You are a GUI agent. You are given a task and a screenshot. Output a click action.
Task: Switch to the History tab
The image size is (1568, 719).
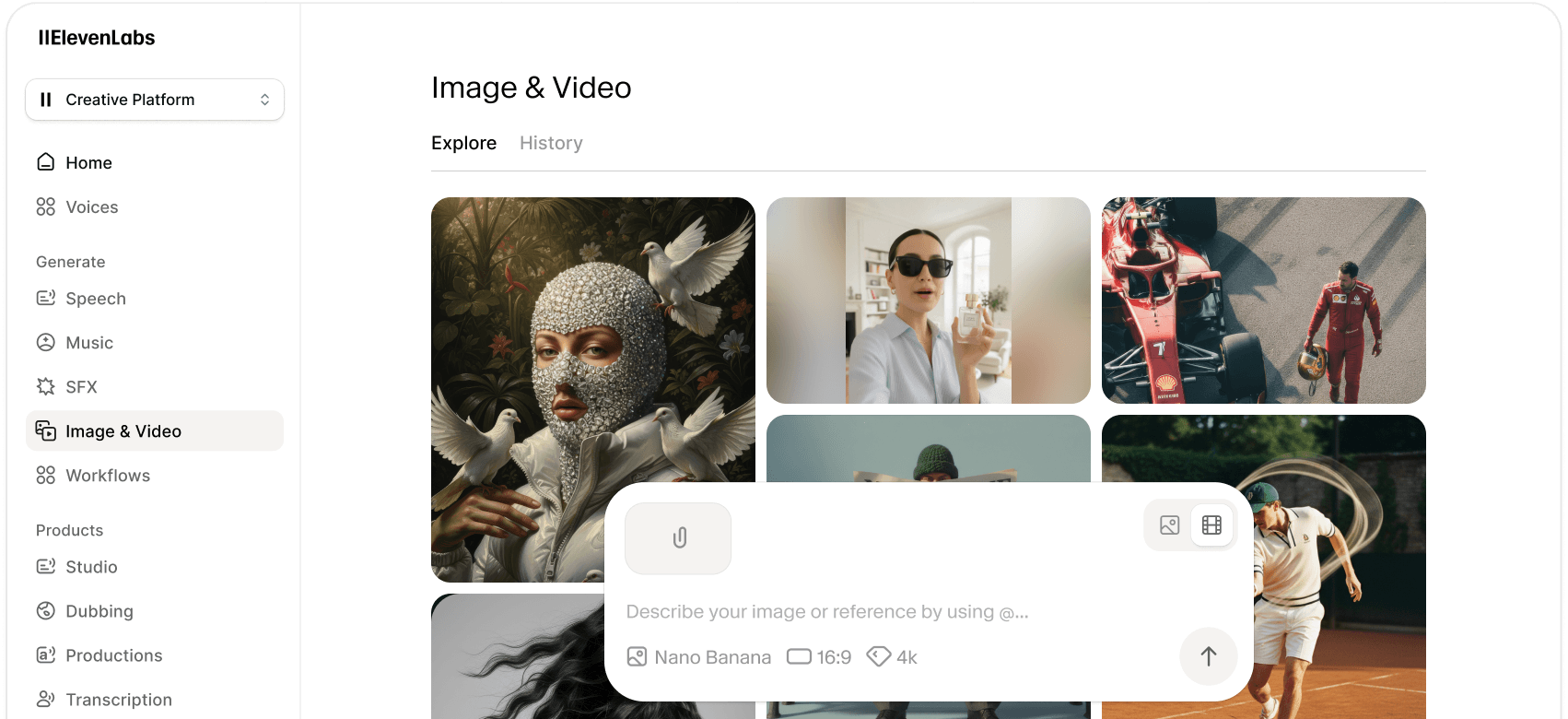[551, 143]
